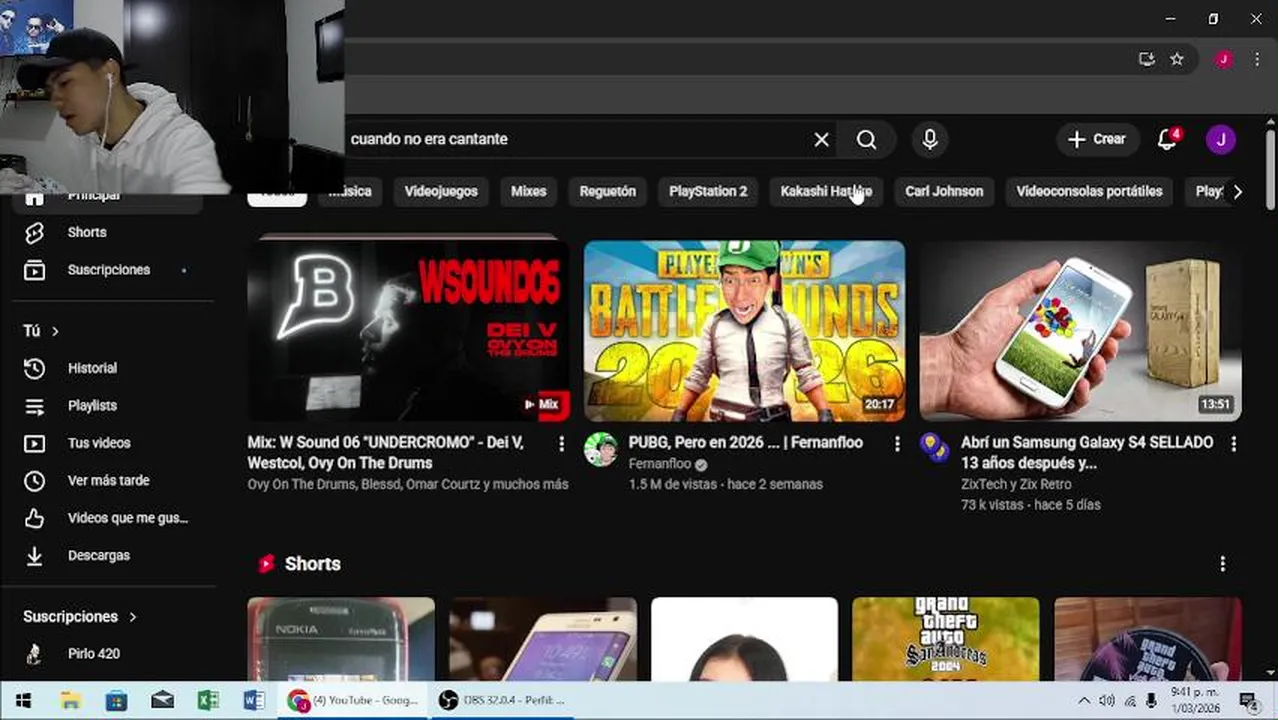Show hidden system tray icons
The image size is (1278, 720).
[x=1084, y=701]
